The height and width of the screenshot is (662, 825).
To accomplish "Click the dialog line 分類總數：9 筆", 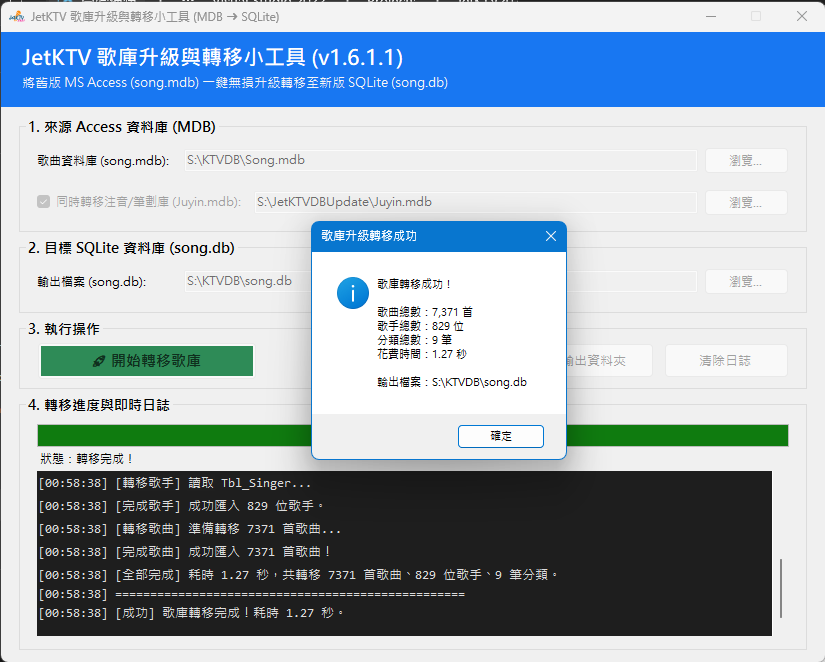I will tap(415, 340).
